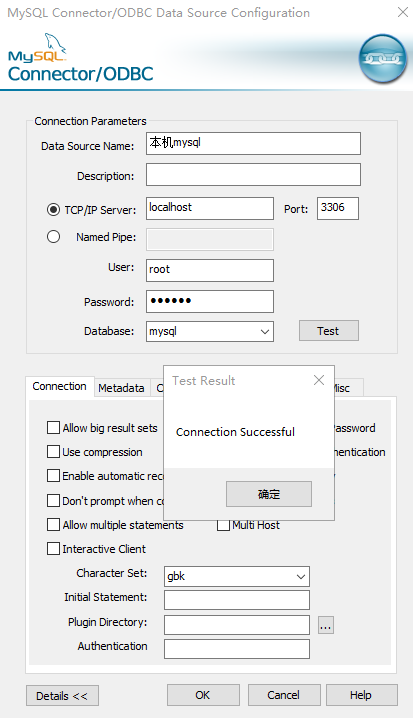Open plugin directory browse button

point(326,625)
